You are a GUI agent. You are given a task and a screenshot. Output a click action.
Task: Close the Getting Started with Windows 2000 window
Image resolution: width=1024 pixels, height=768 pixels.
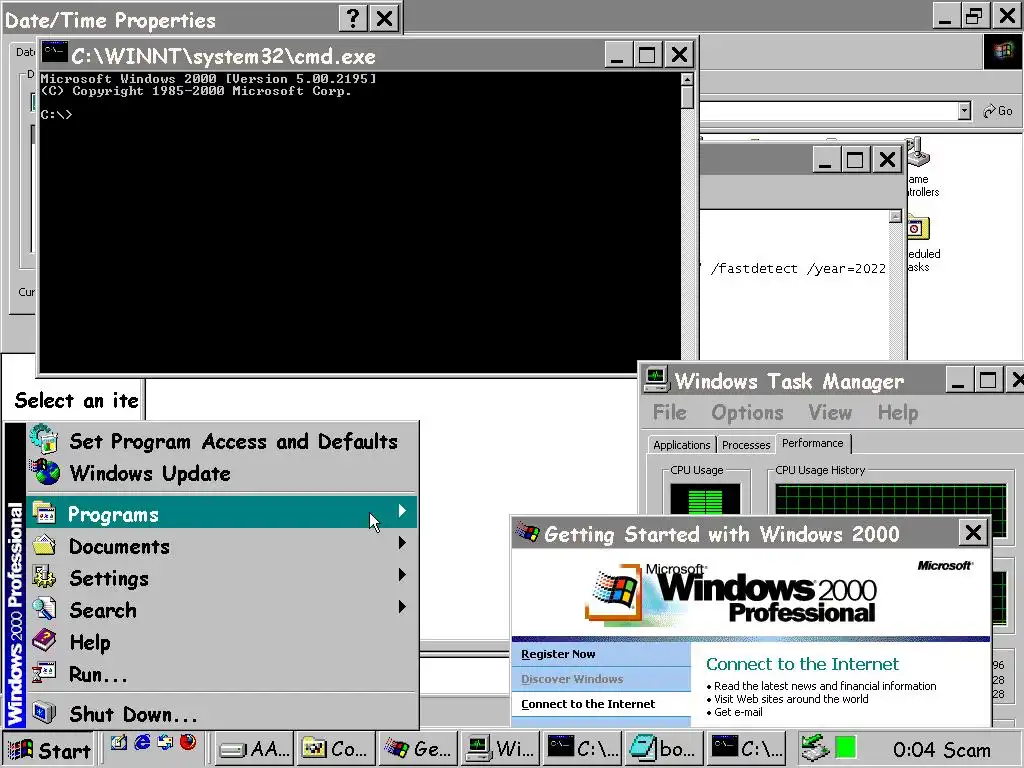click(973, 533)
